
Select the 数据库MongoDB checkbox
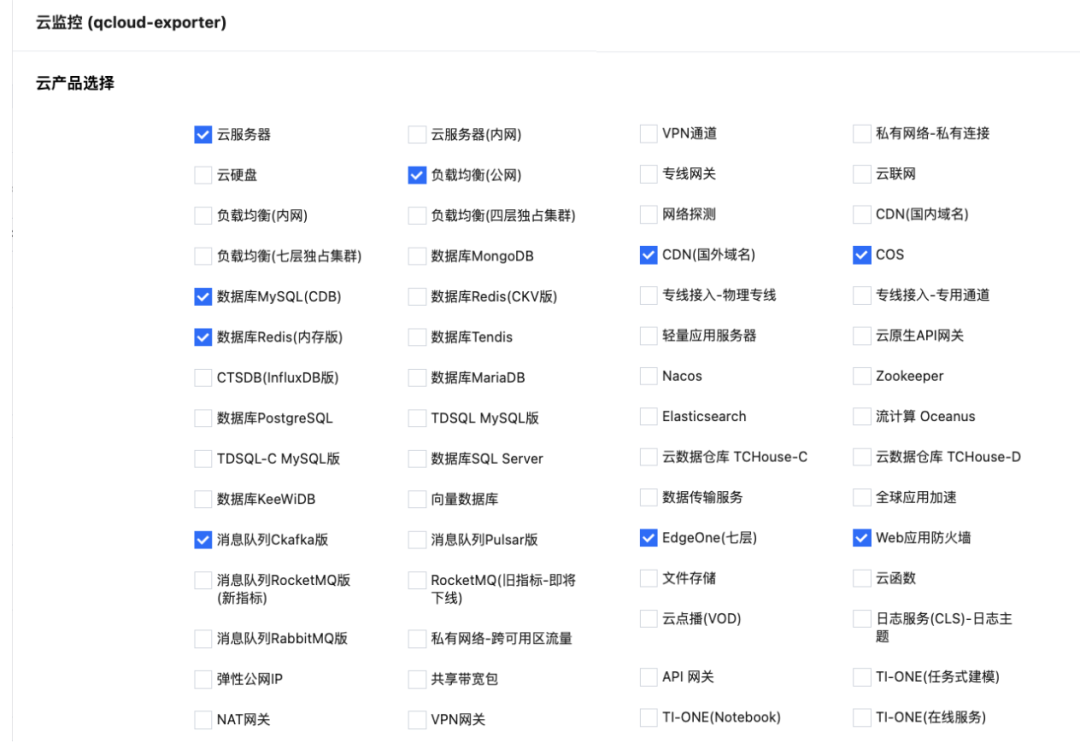coord(417,256)
